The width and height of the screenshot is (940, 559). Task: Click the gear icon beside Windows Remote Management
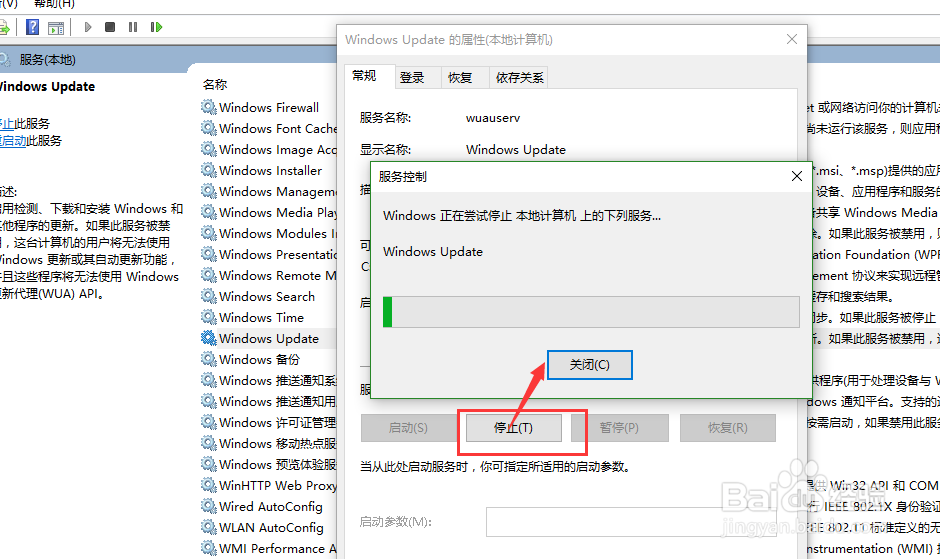click(x=209, y=275)
